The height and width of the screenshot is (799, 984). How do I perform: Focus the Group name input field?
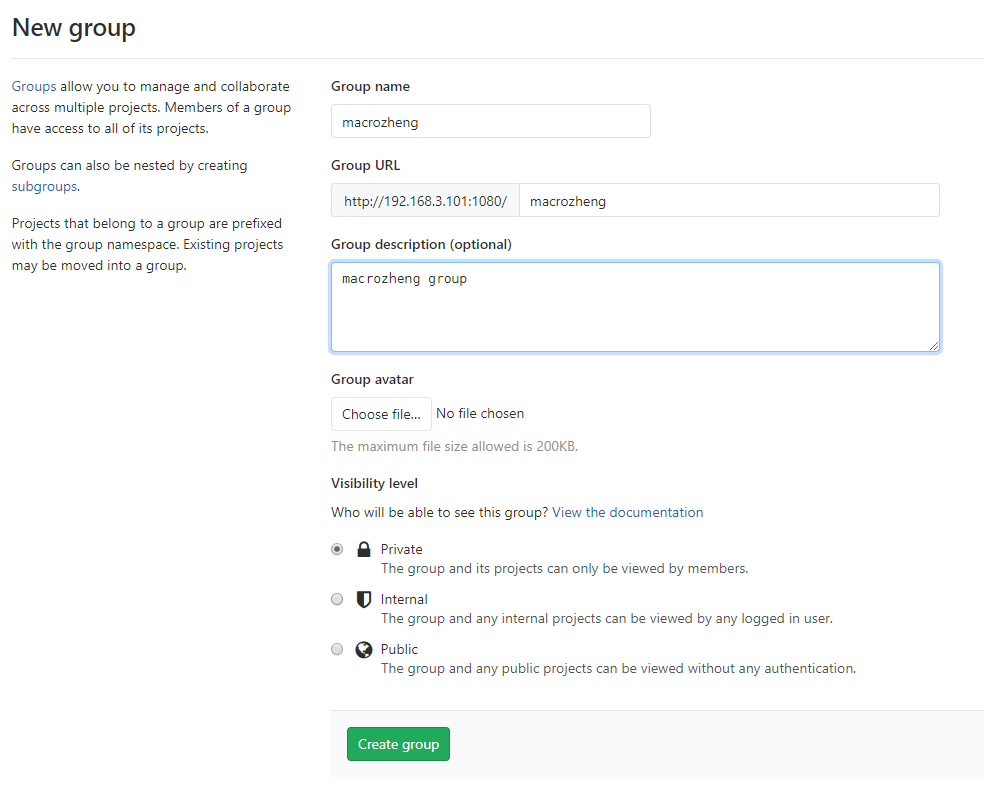(x=490, y=122)
